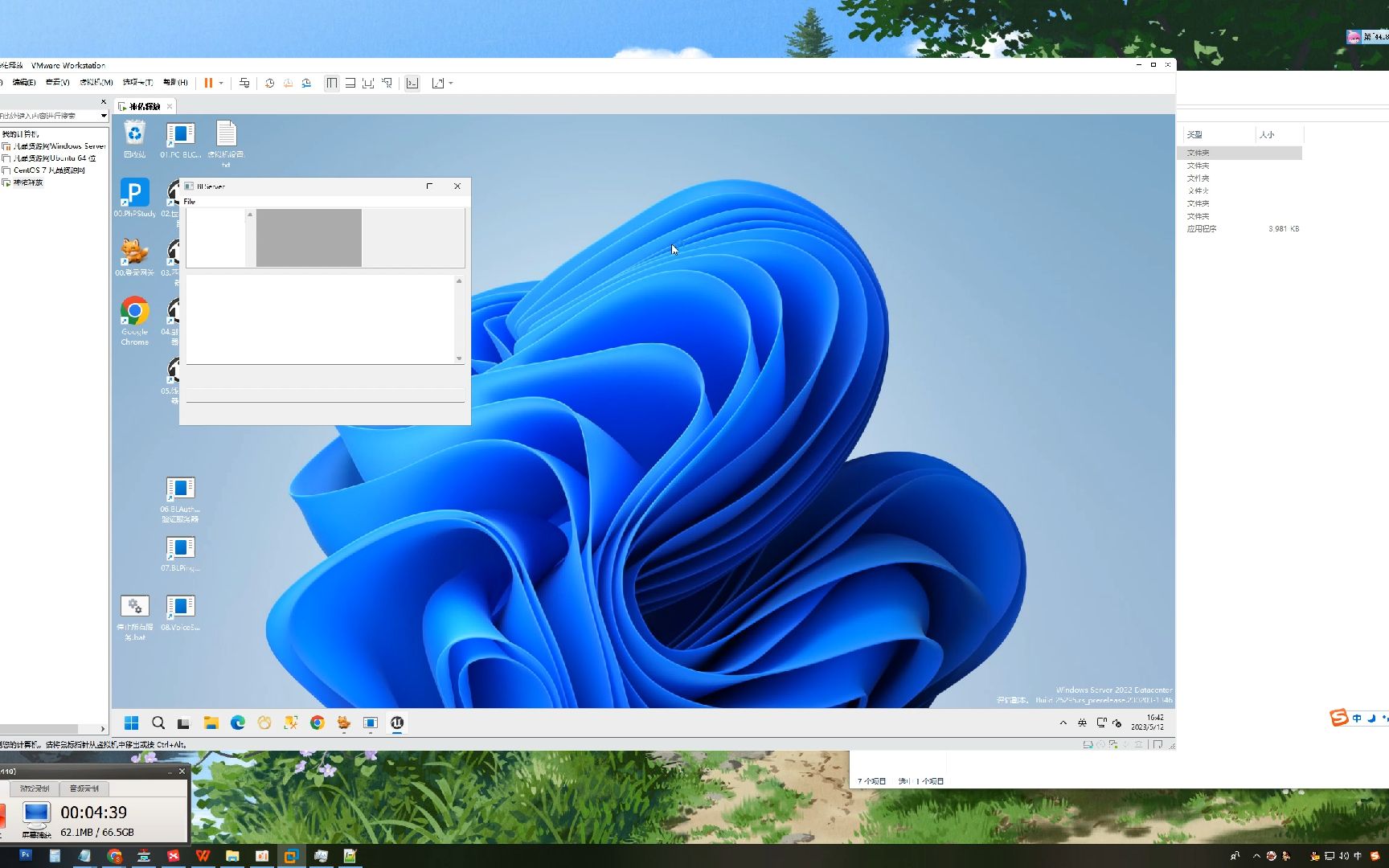Open the guest Windows Start menu
The image size is (1389, 868).
(x=132, y=723)
